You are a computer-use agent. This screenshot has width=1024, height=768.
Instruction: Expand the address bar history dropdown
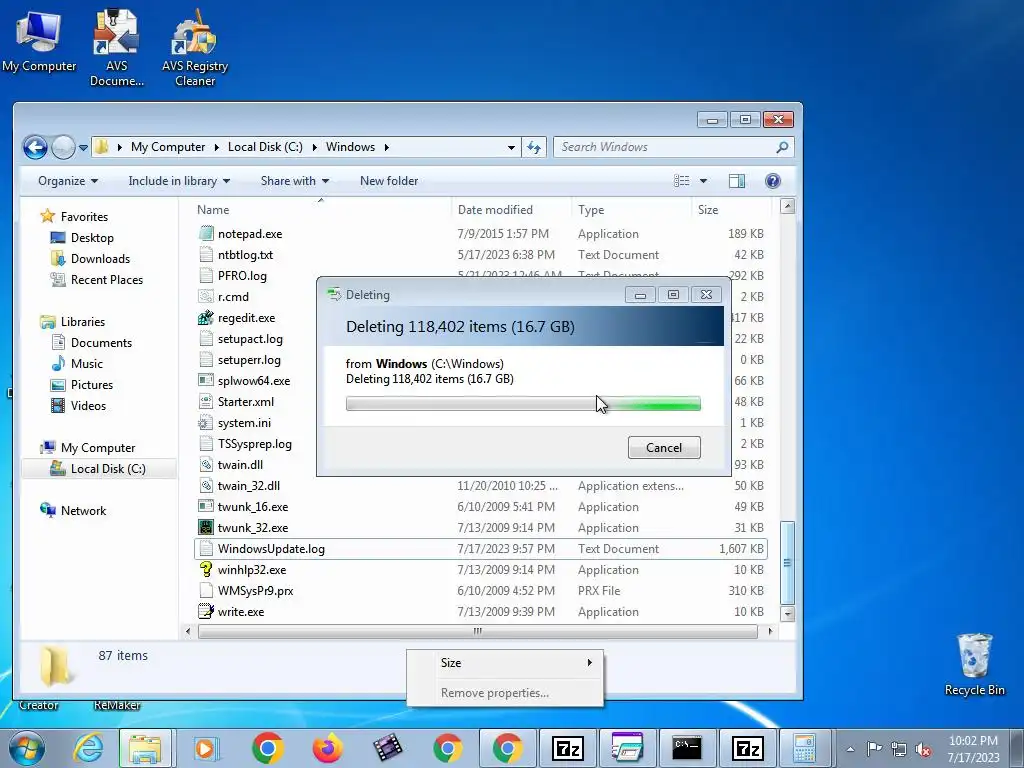coord(511,148)
